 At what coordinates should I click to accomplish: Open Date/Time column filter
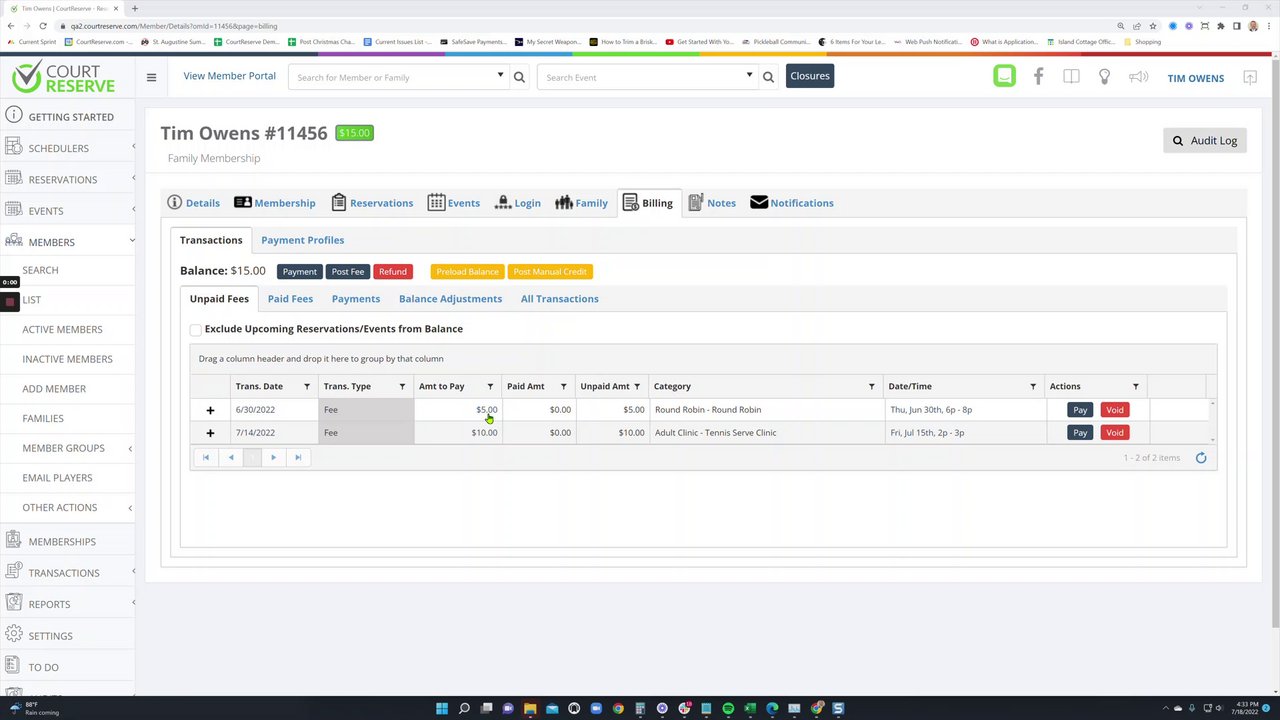tap(1033, 386)
